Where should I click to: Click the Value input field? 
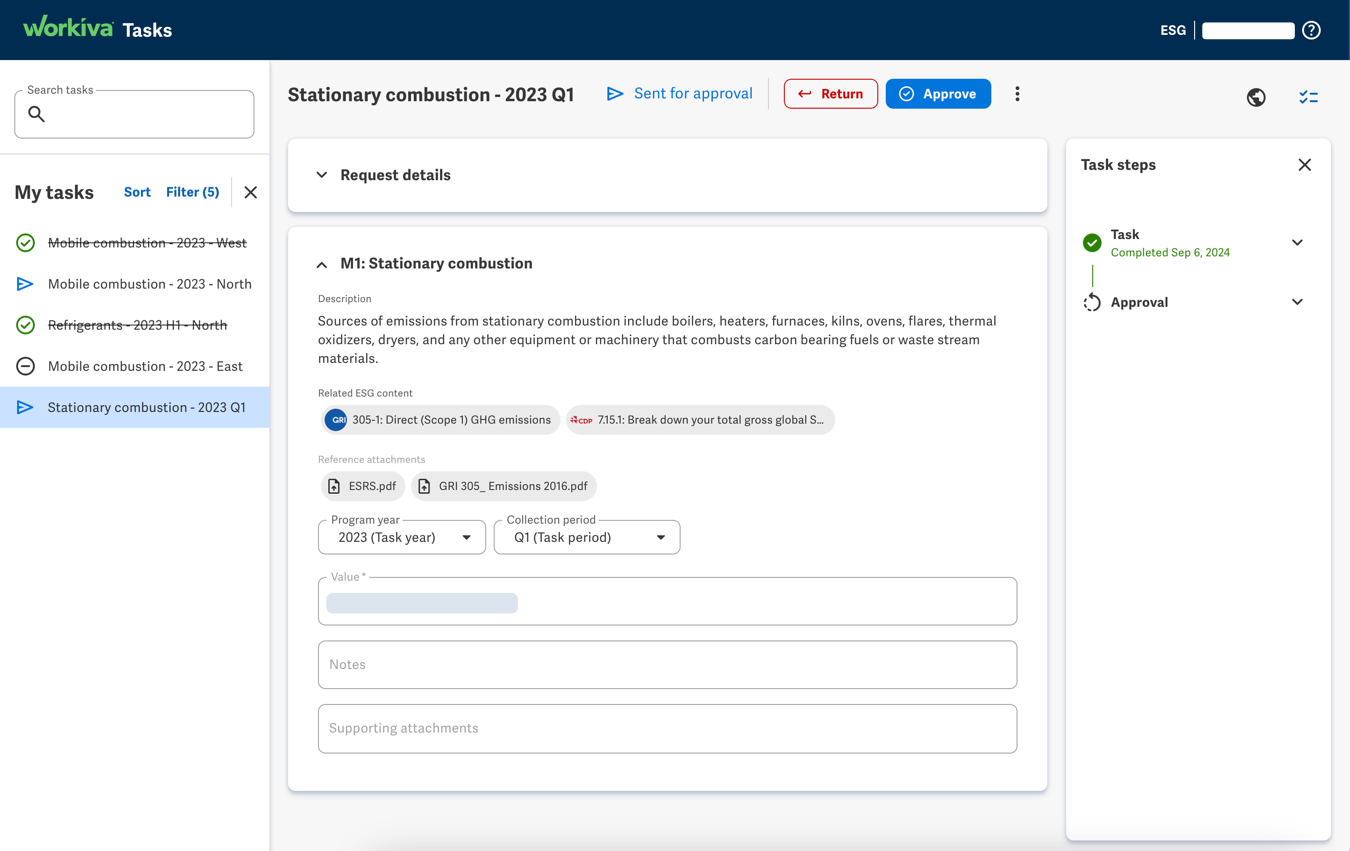tap(667, 601)
